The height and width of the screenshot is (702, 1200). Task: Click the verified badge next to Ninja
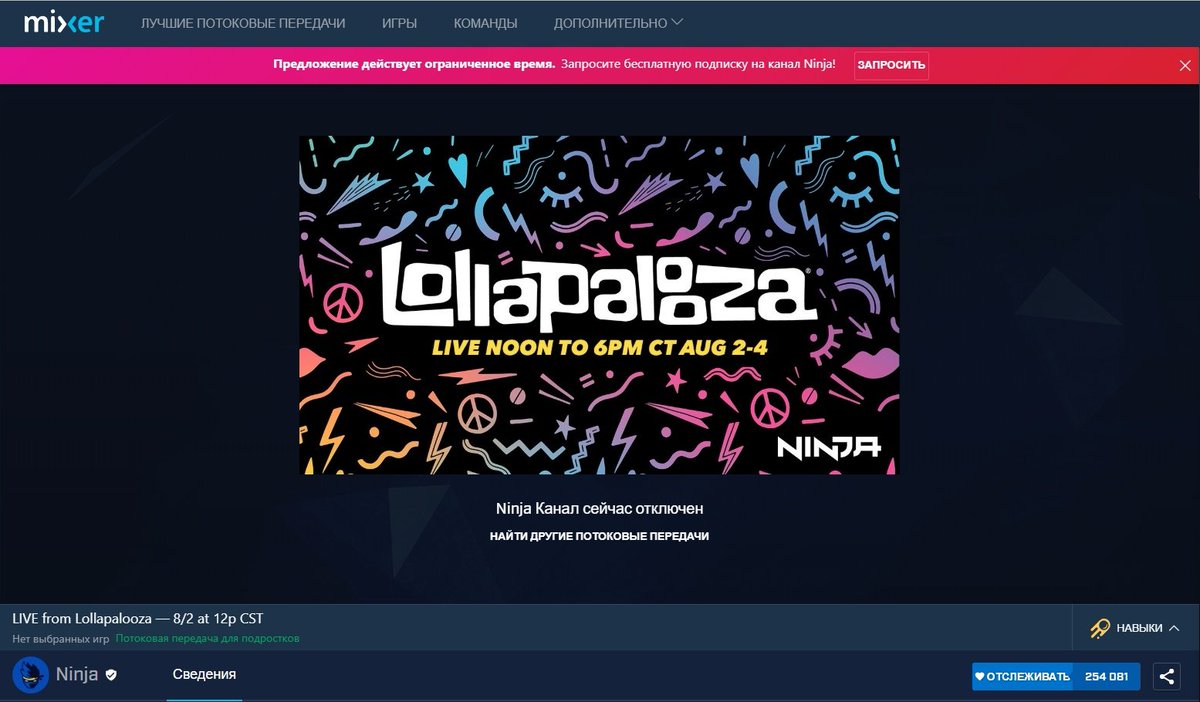111,675
